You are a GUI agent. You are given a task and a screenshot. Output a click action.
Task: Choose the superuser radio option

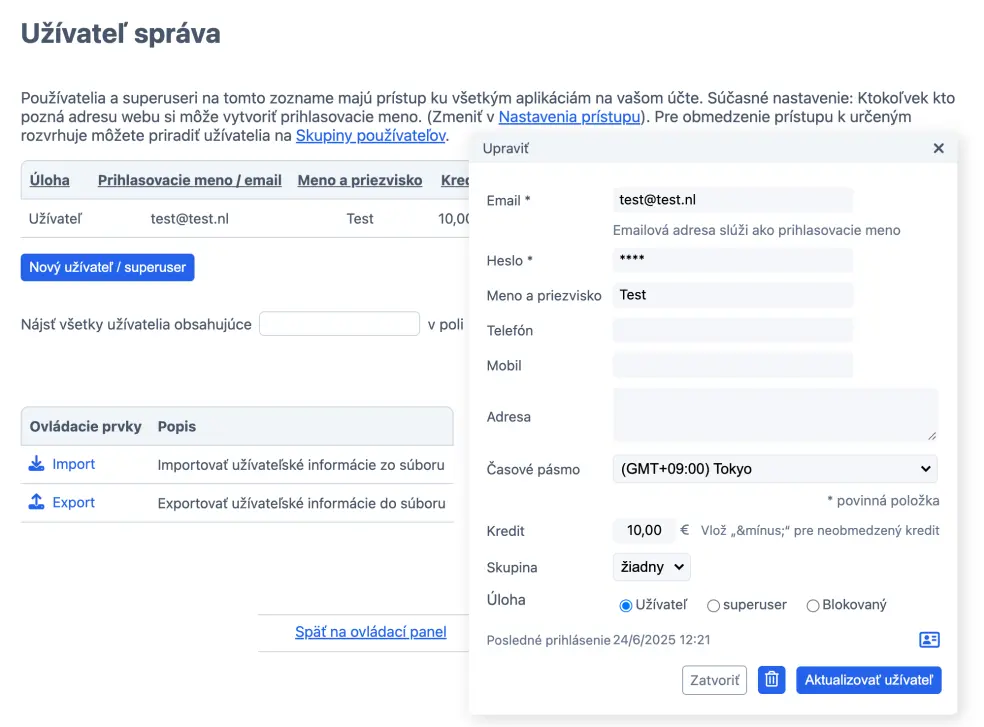pyautogui.click(x=713, y=605)
